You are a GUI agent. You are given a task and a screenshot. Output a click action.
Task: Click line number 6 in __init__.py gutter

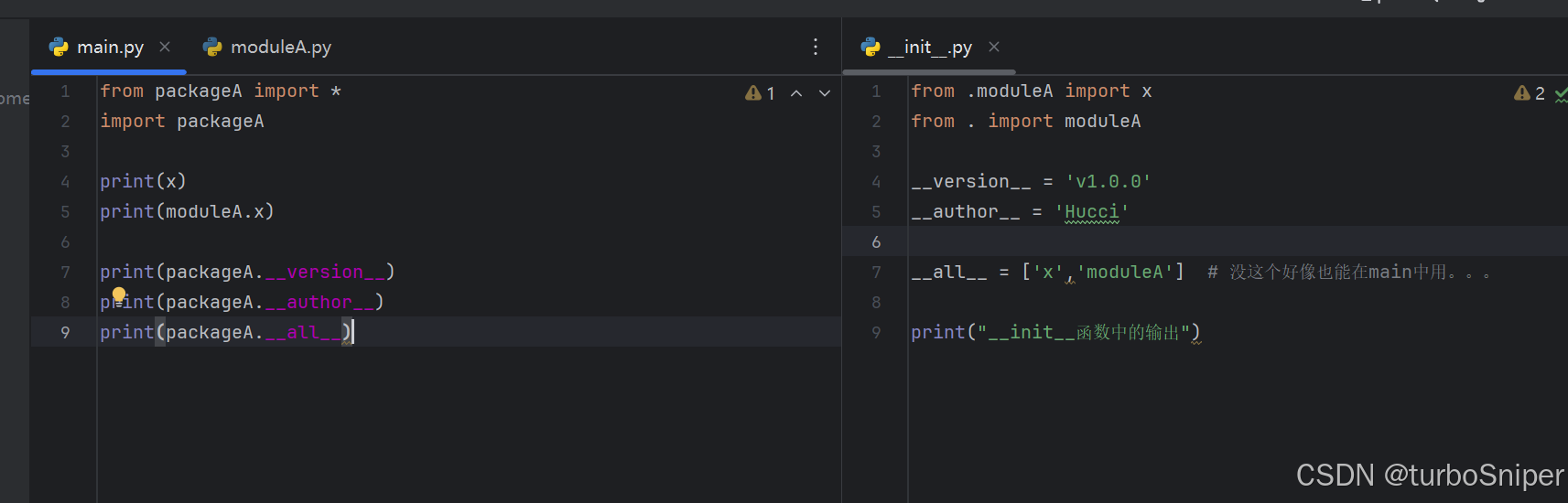(876, 242)
